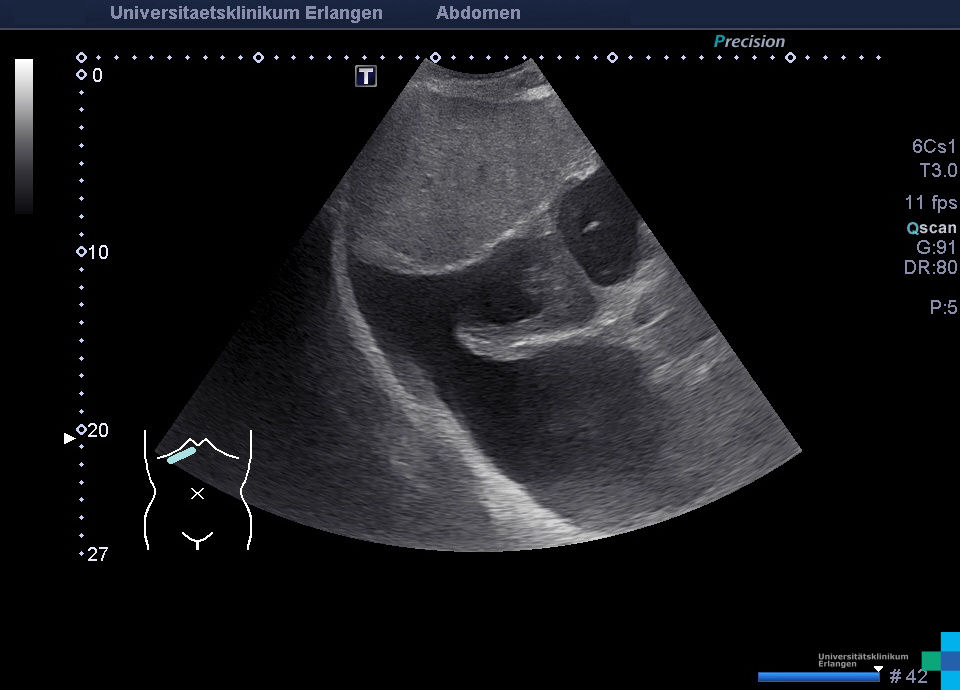Select the cyan probe position indicator
The height and width of the screenshot is (690, 960).
point(181,456)
